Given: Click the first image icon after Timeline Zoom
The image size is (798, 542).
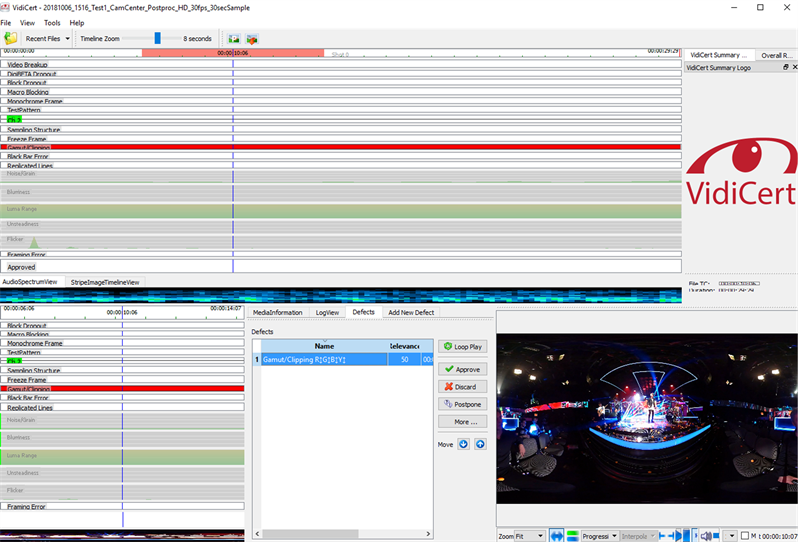Looking at the screenshot, I should coord(233,39).
